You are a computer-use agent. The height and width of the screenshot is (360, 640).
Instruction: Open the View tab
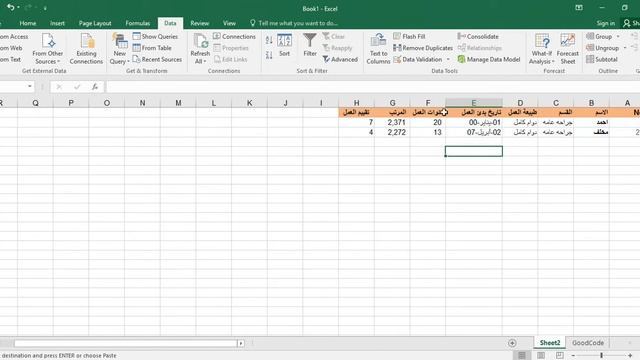229,23
